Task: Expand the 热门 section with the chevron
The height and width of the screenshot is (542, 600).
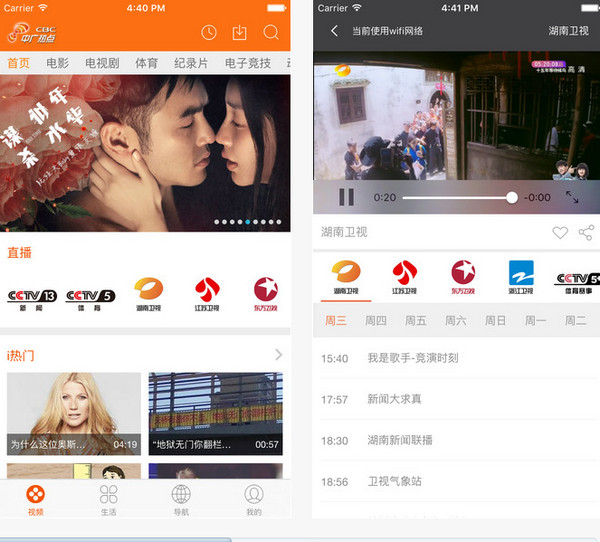Action: [x=279, y=355]
